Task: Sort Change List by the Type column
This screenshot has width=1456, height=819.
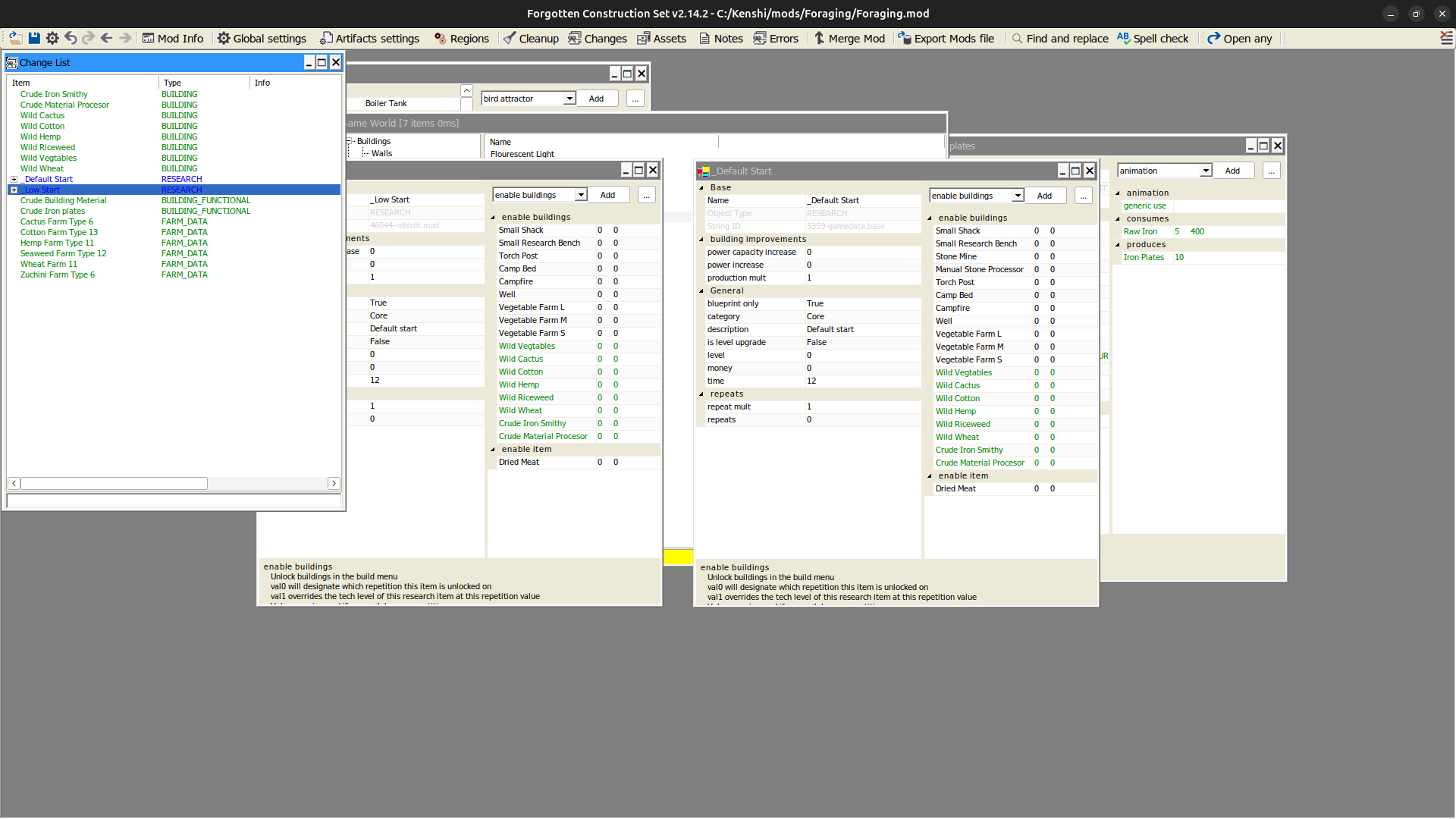Action: pyautogui.click(x=205, y=83)
